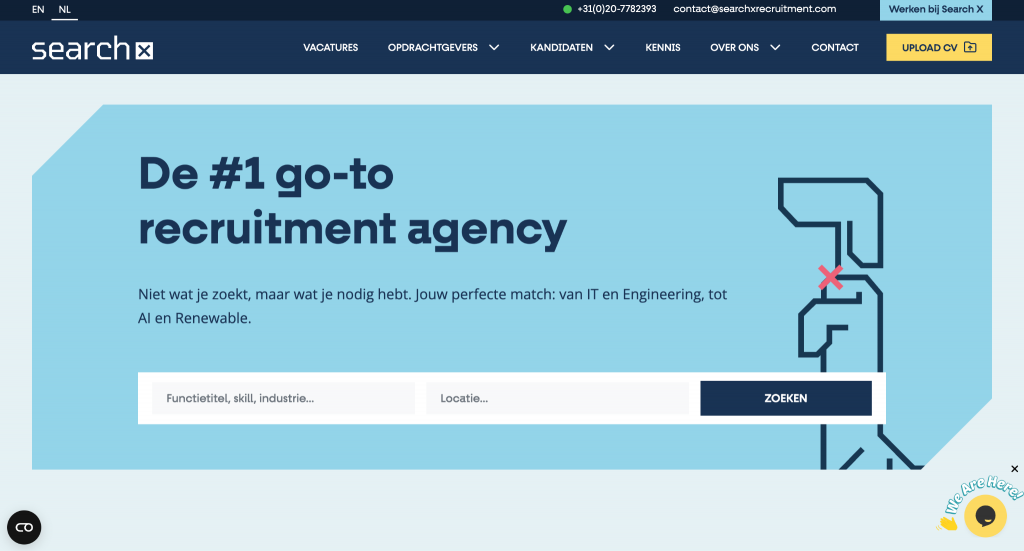
Task: Open the Kandidaten menu item
Action: coord(561,48)
